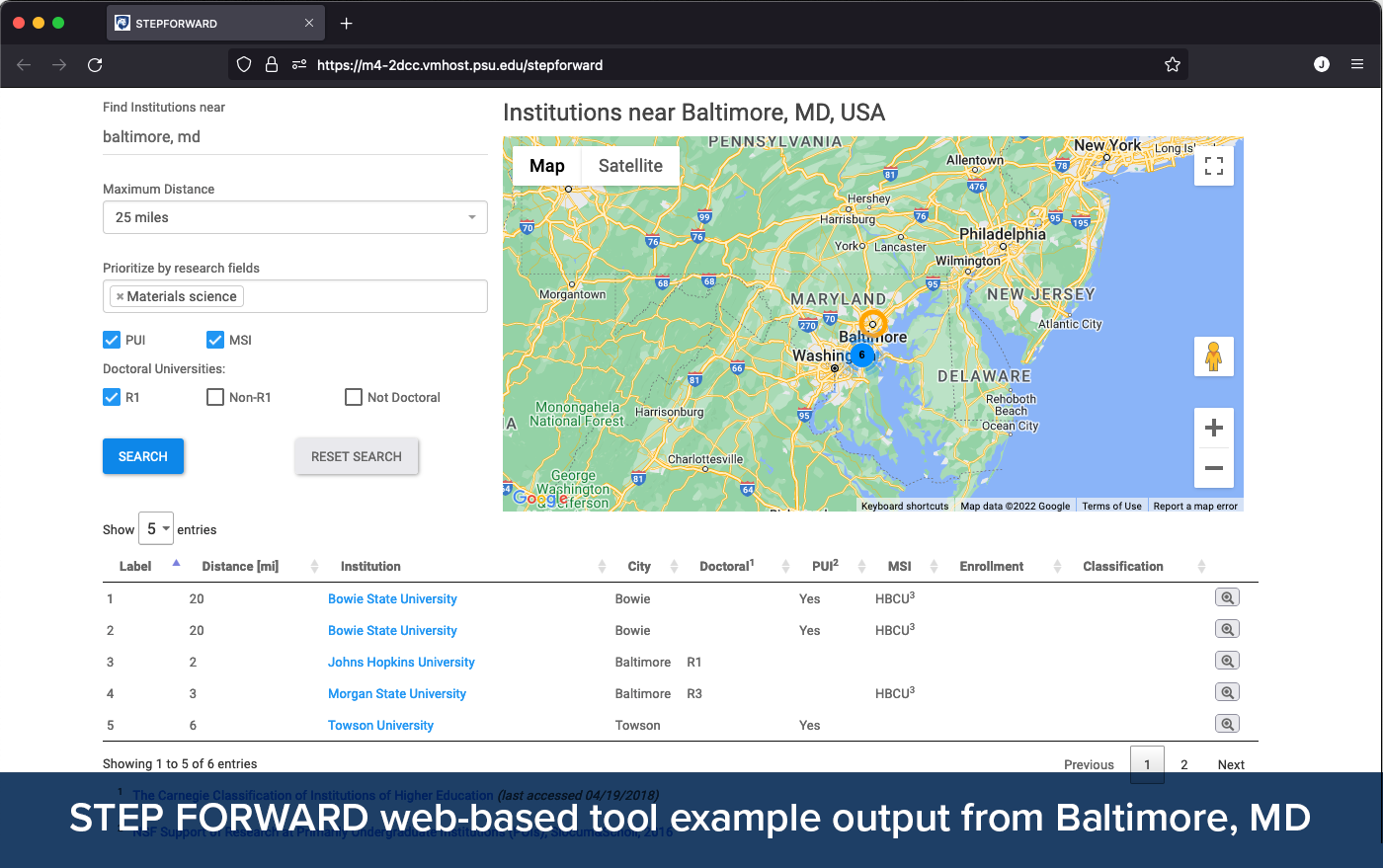Switch map to Map view
1383x868 pixels.
(x=547, y=166)
